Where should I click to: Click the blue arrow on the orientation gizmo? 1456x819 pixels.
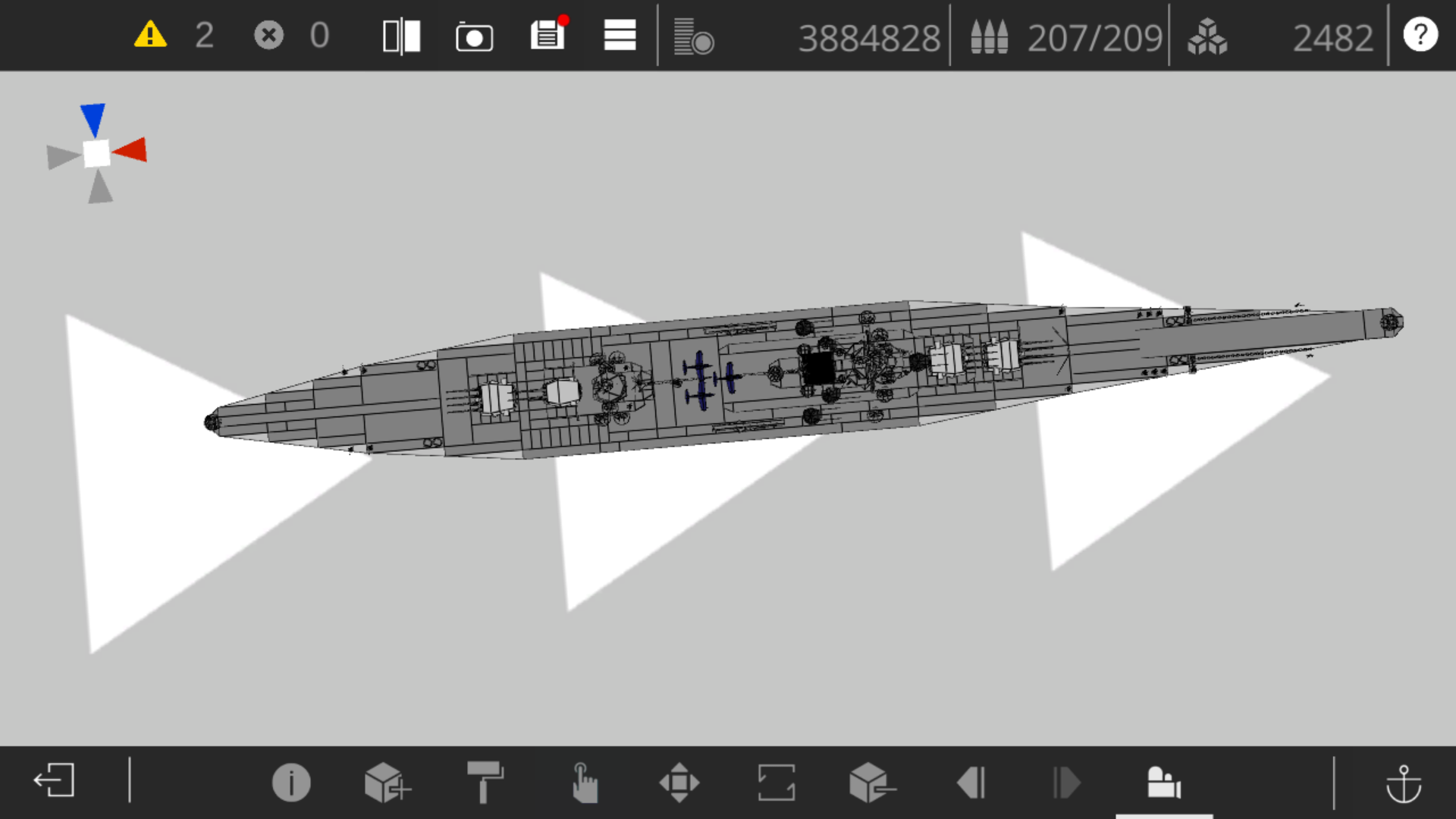click(x=93, y=120)
